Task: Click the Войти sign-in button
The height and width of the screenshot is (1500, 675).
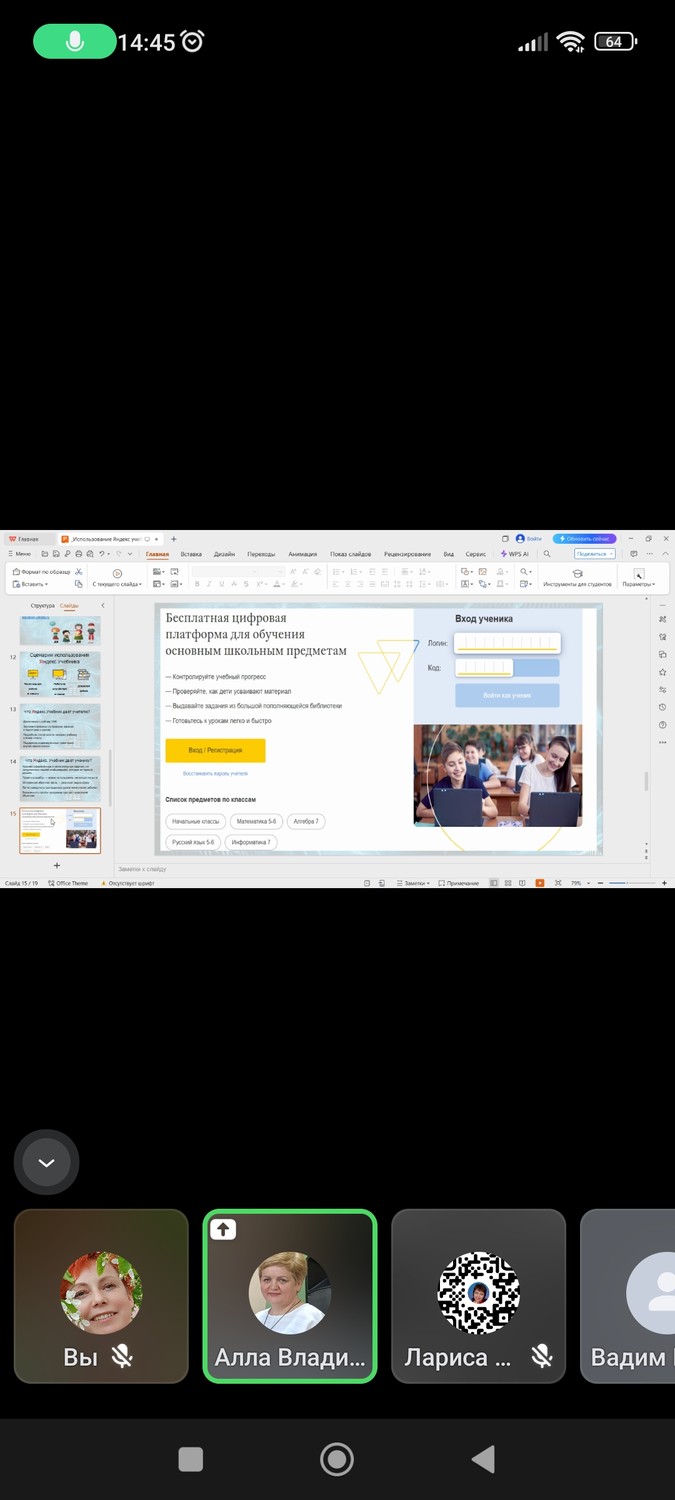Action: [x=529, y=539]
